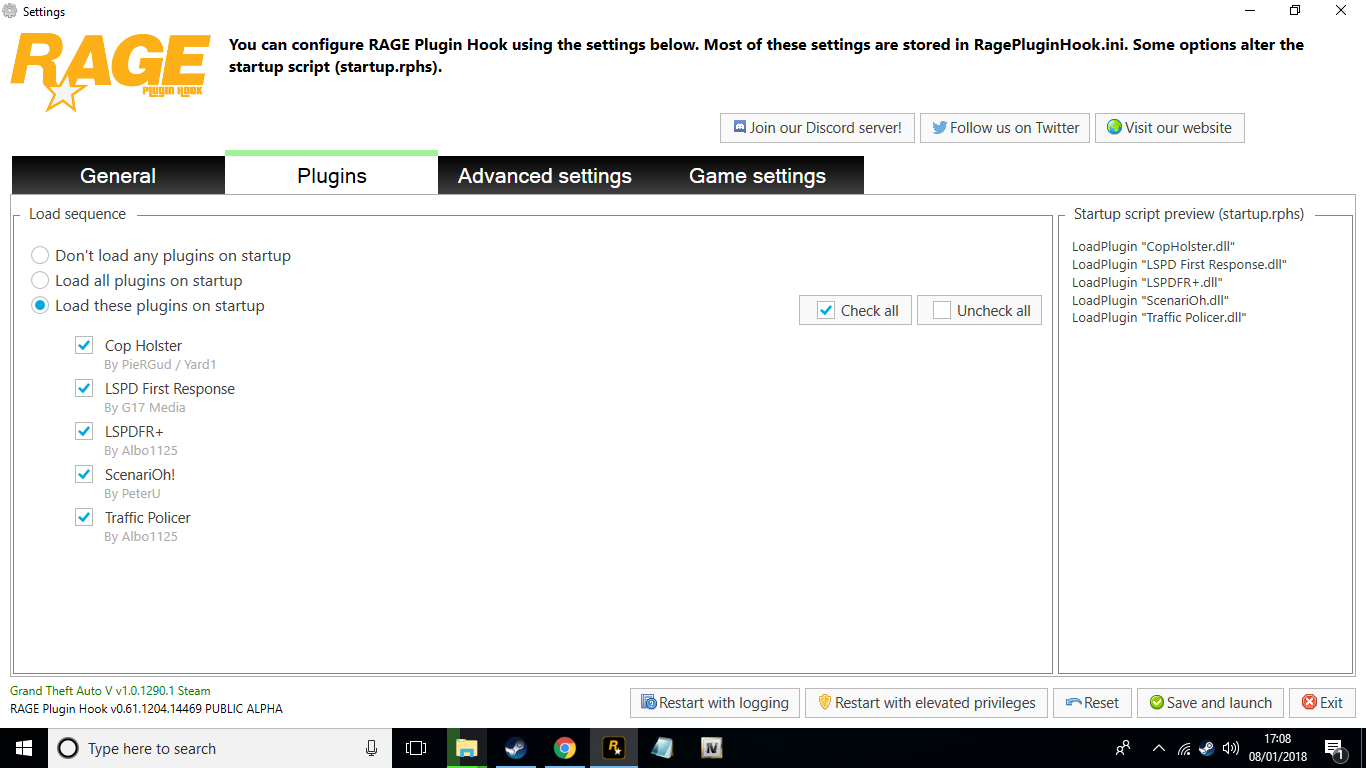Viewport: 1366px width, 768px height.
Task: Disable the LSPDFR+ plugin checkbox
Action: pos(84,431)
